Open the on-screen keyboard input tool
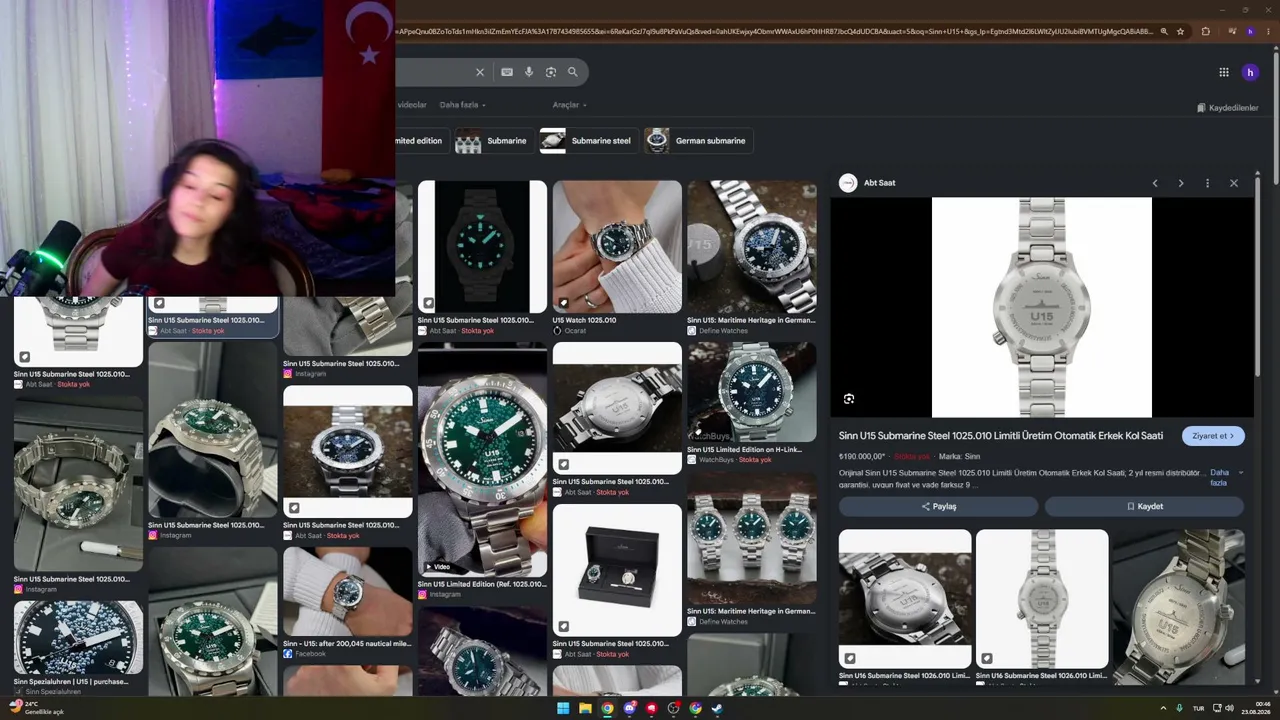Viewport: 1280px width, 720px height. (507, 72)
